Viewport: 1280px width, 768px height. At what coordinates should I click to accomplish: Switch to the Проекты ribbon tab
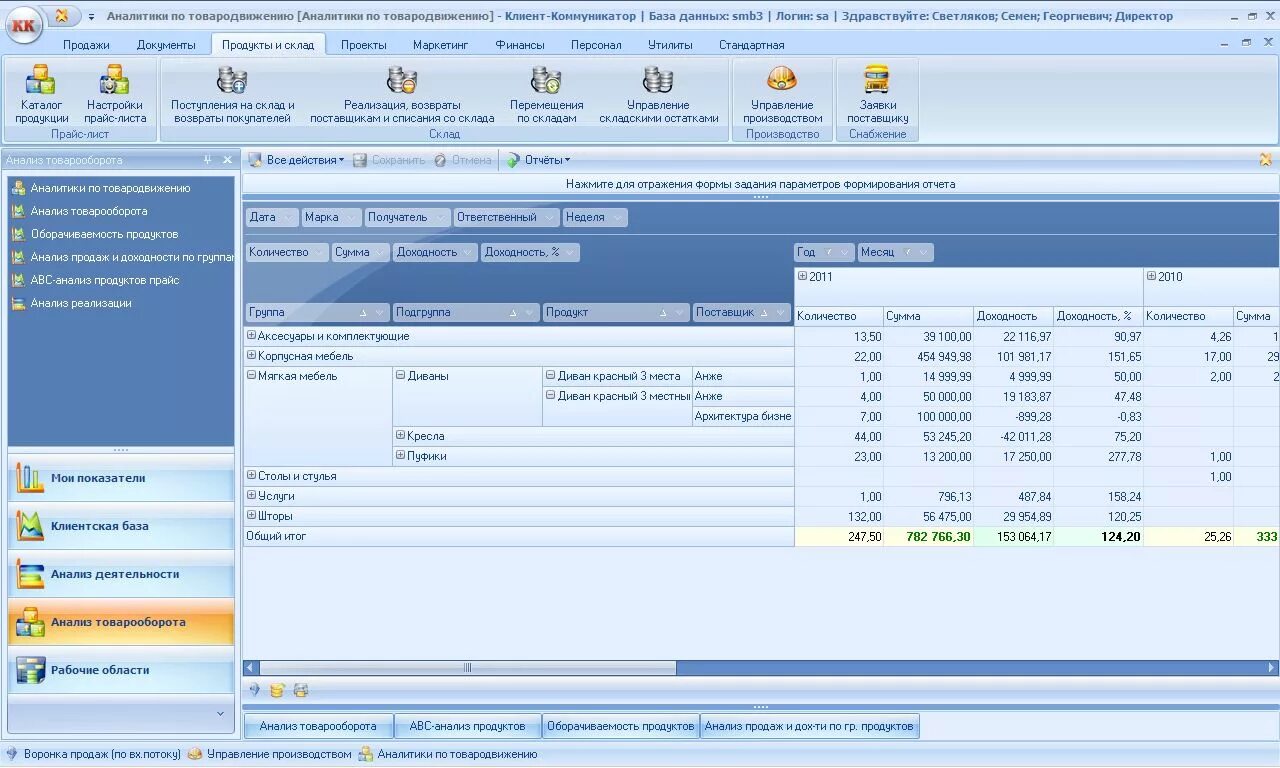pos(363,45)
